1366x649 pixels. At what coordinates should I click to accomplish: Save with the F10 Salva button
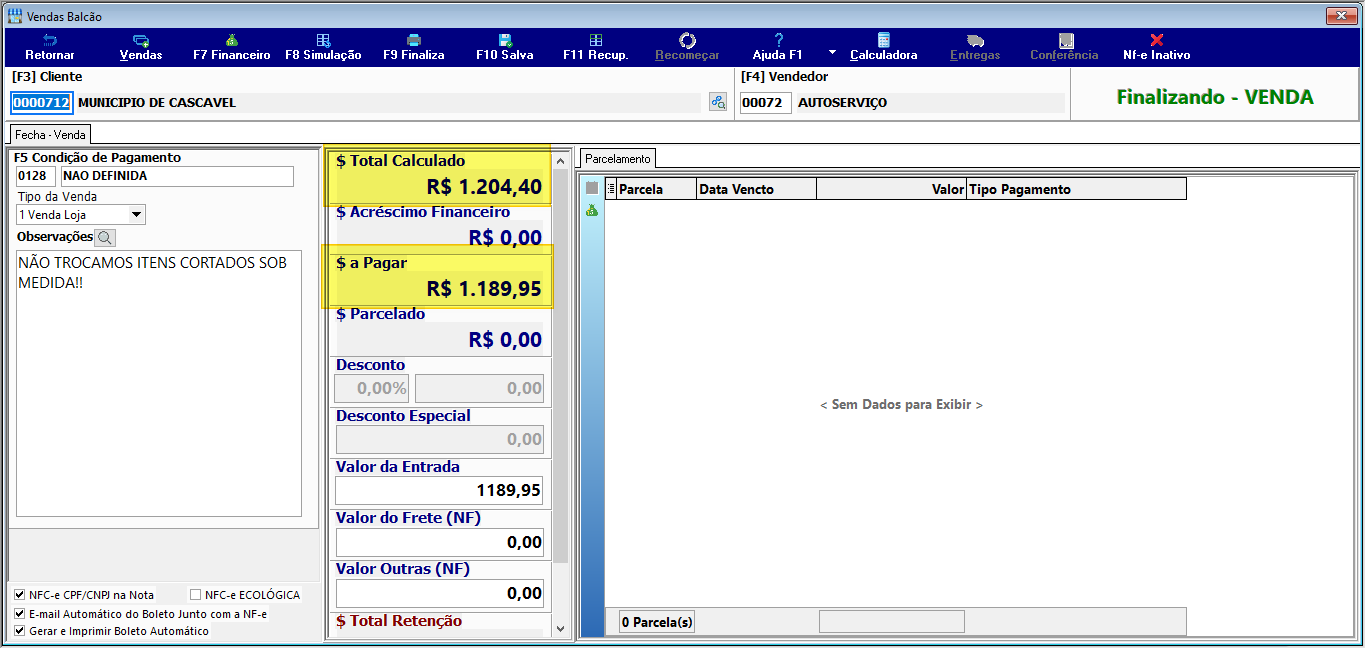pyautogui.click(x=505, y=47)
